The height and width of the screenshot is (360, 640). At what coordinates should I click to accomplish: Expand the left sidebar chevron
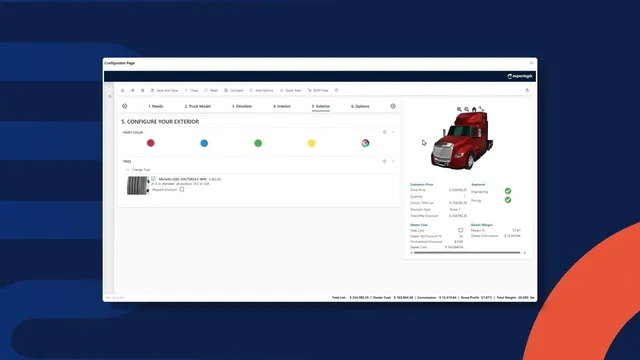coord(109,87)
